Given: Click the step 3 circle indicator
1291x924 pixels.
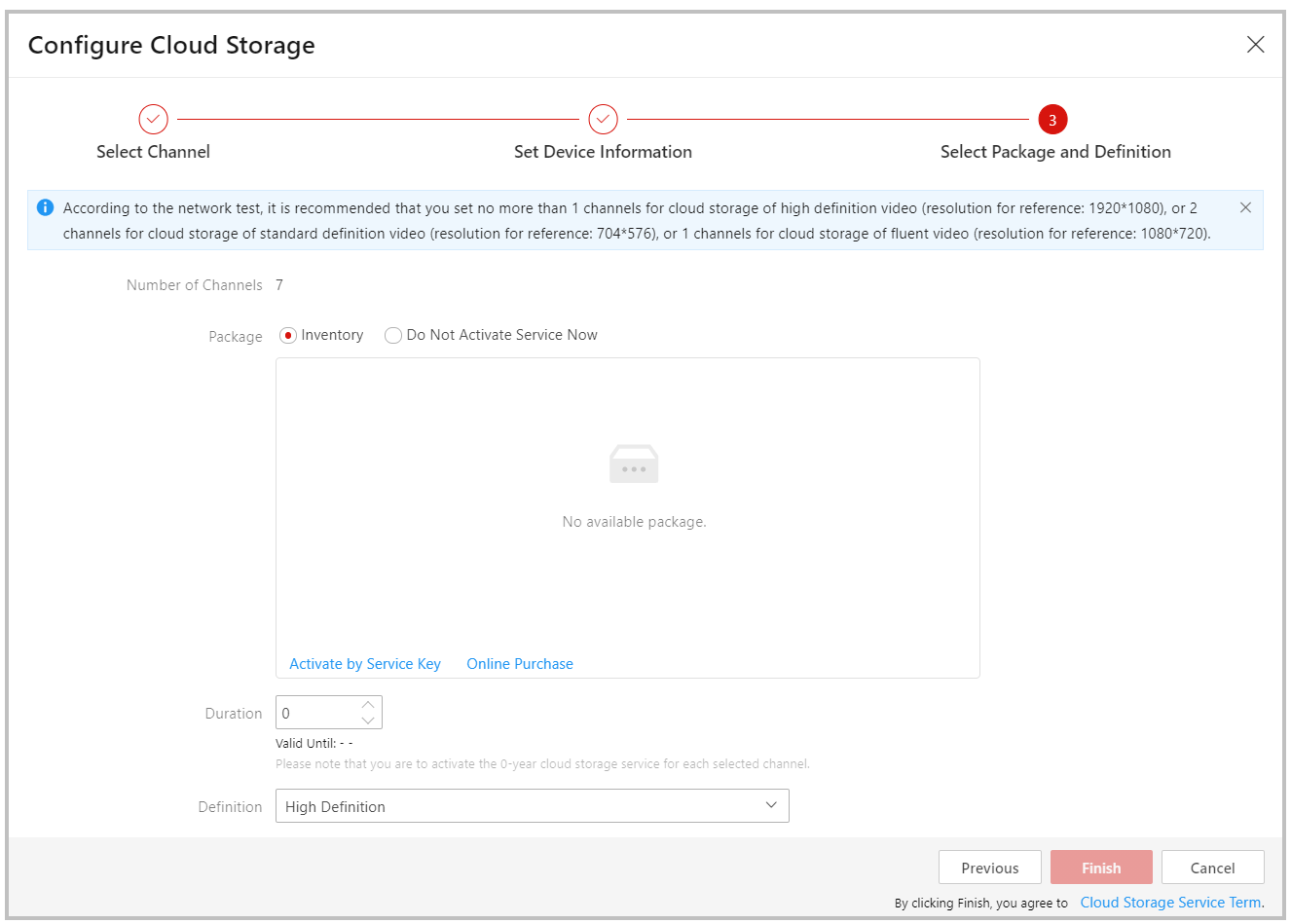Looking at the screenshot, I should pyautogui.click(x=1052, y=120).
